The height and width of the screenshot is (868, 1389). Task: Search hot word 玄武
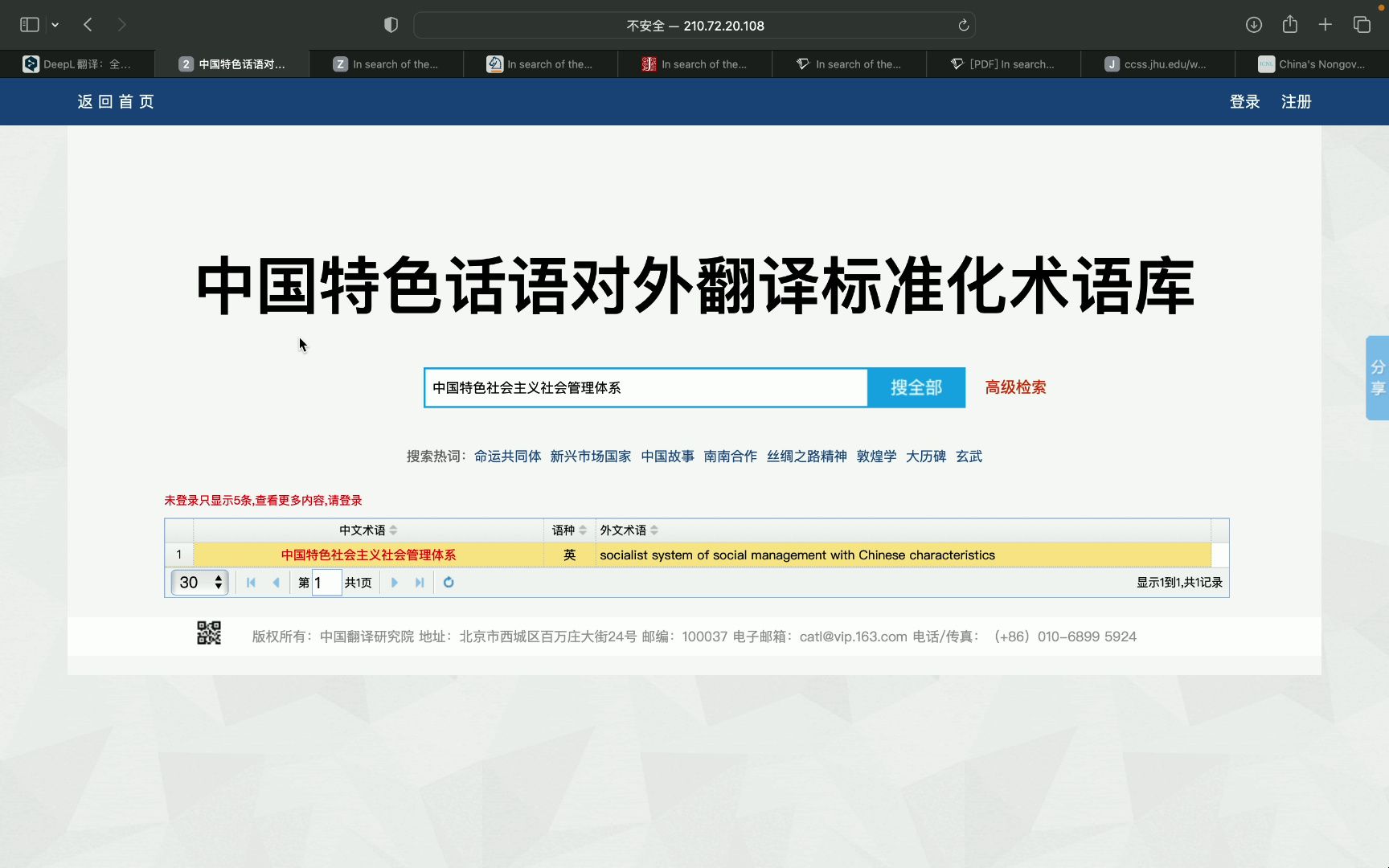click(969, 457)
